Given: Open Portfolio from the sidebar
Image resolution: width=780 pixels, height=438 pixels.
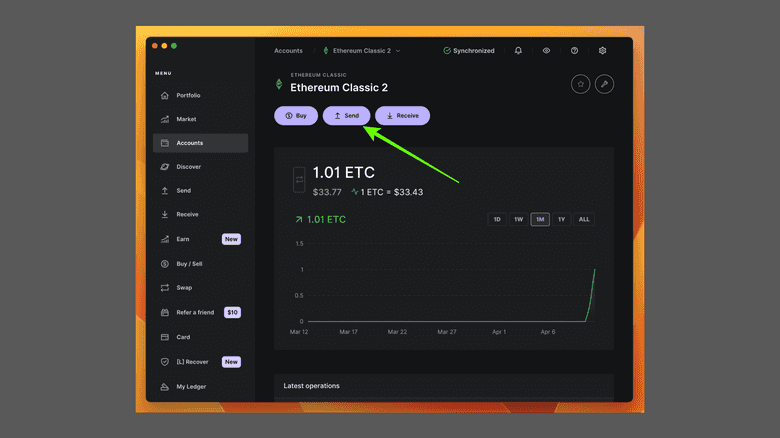Looking at the screenshot, I should 188,96.
